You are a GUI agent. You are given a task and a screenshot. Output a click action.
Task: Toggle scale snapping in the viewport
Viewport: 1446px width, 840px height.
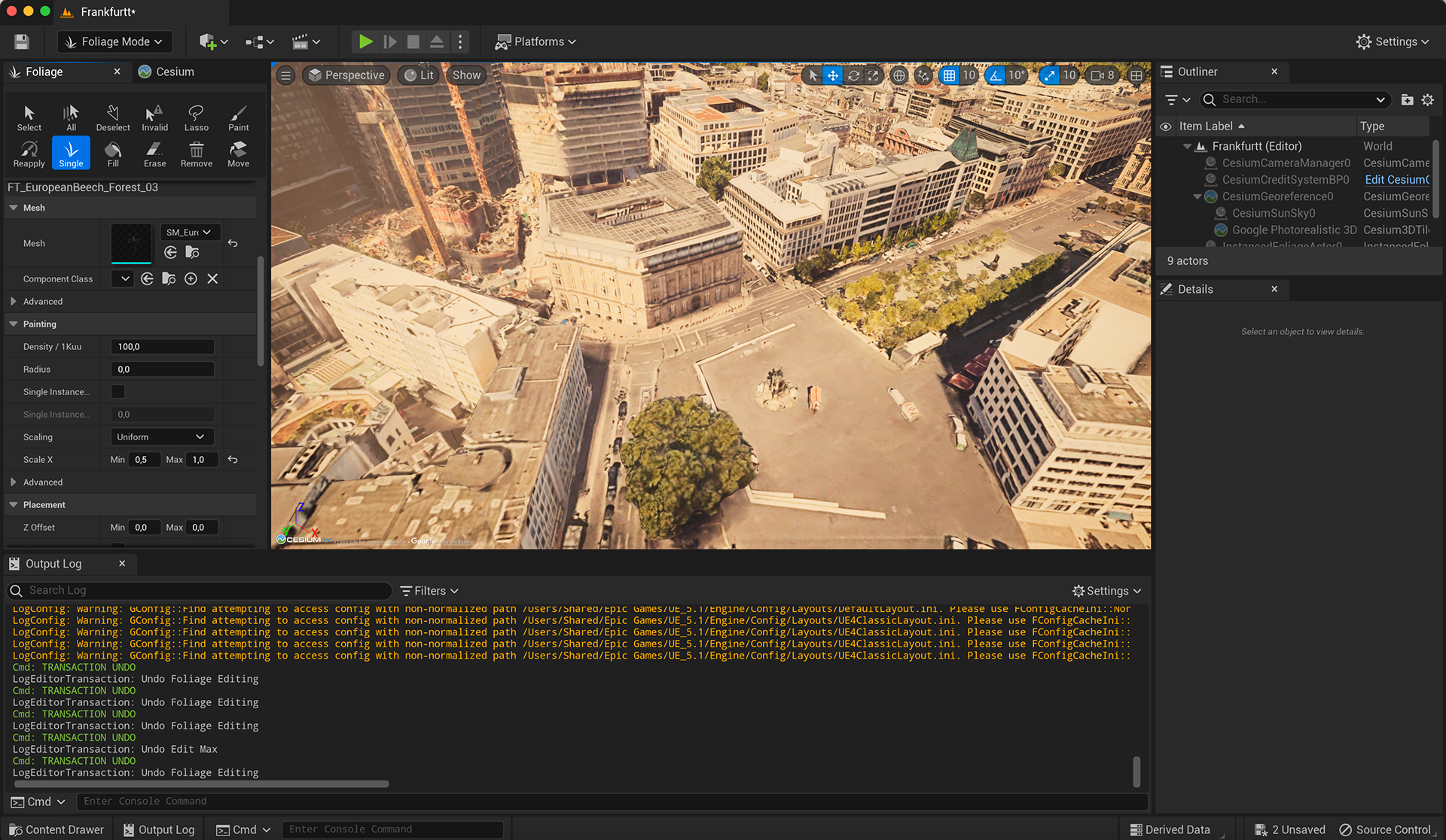coord(1050,75)
